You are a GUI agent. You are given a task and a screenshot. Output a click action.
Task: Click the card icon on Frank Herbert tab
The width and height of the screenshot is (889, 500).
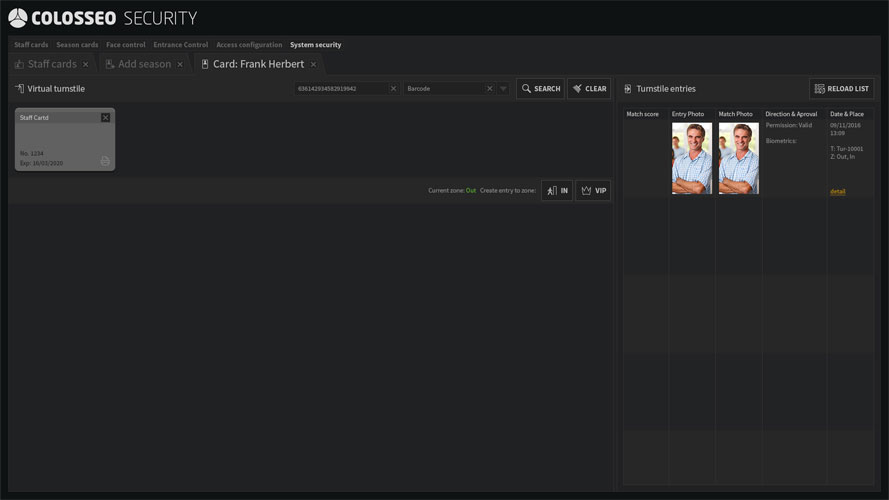click(x=205, y=64)
